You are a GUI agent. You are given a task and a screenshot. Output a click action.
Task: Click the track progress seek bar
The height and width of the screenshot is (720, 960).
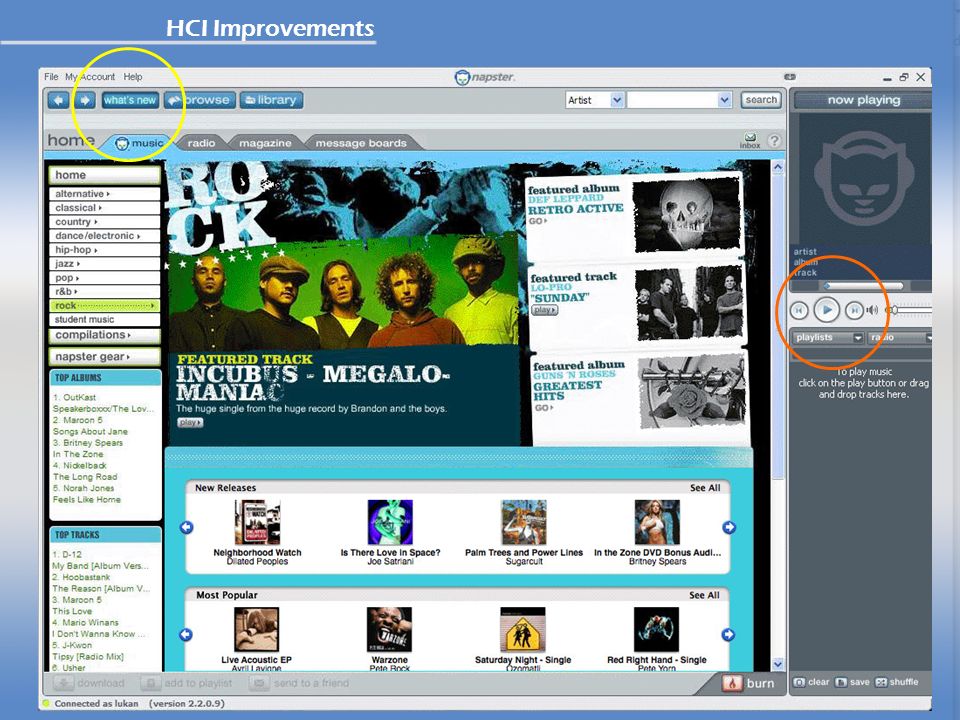863,286
